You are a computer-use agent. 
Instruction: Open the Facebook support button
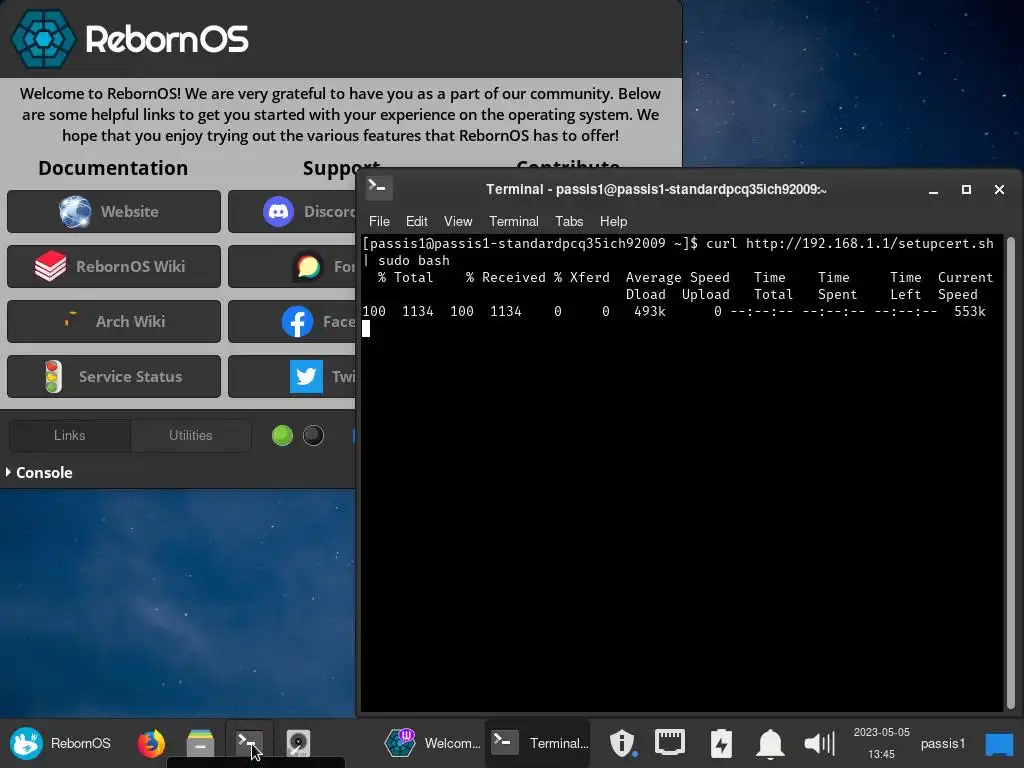tap(292, 321)
